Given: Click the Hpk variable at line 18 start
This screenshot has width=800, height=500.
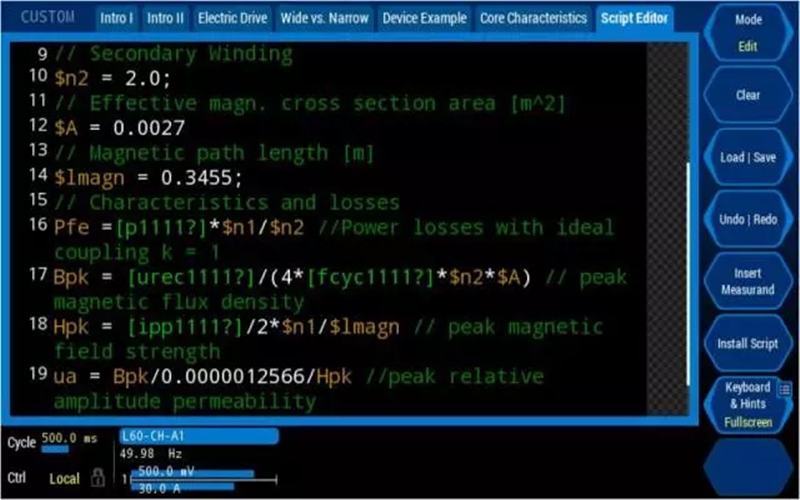Looking at the screenshot, I should point(71,327).
